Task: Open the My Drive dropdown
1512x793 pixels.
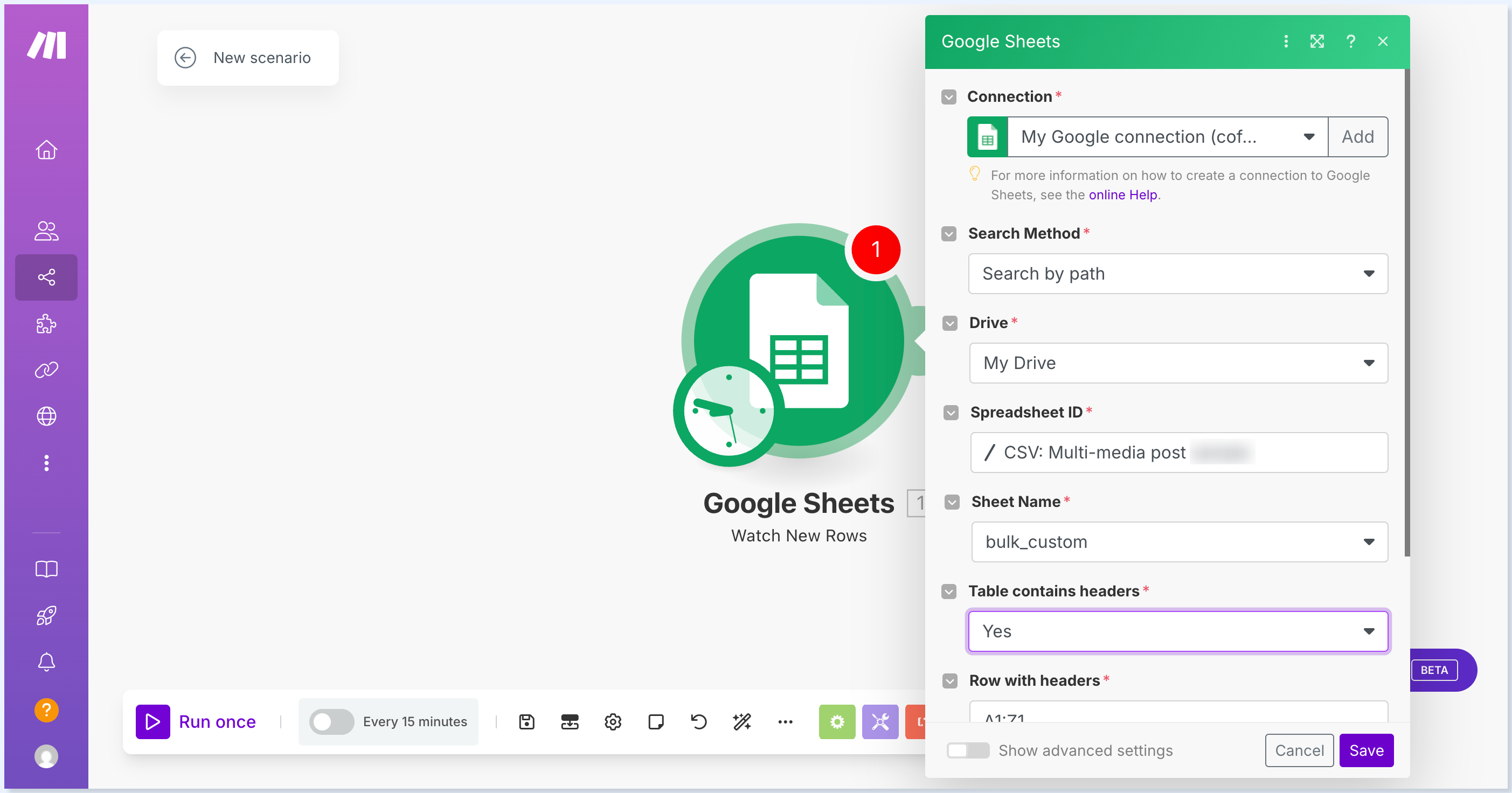Action: pos(1178,363)
